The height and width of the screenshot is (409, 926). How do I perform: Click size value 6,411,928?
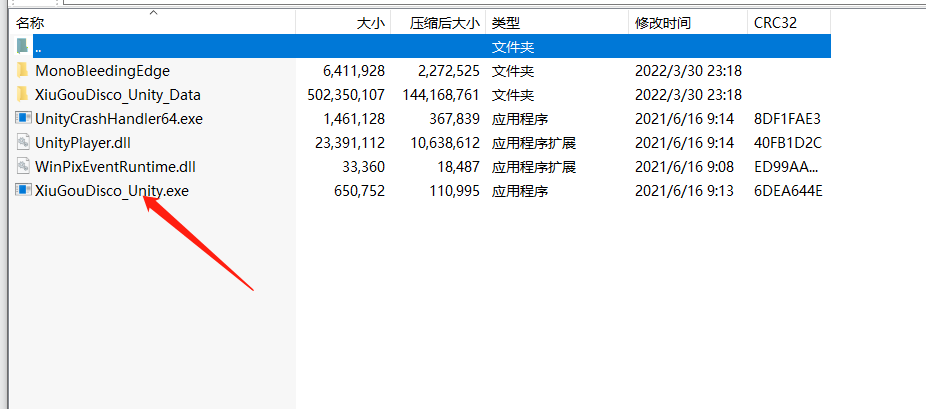click(354, 71)
